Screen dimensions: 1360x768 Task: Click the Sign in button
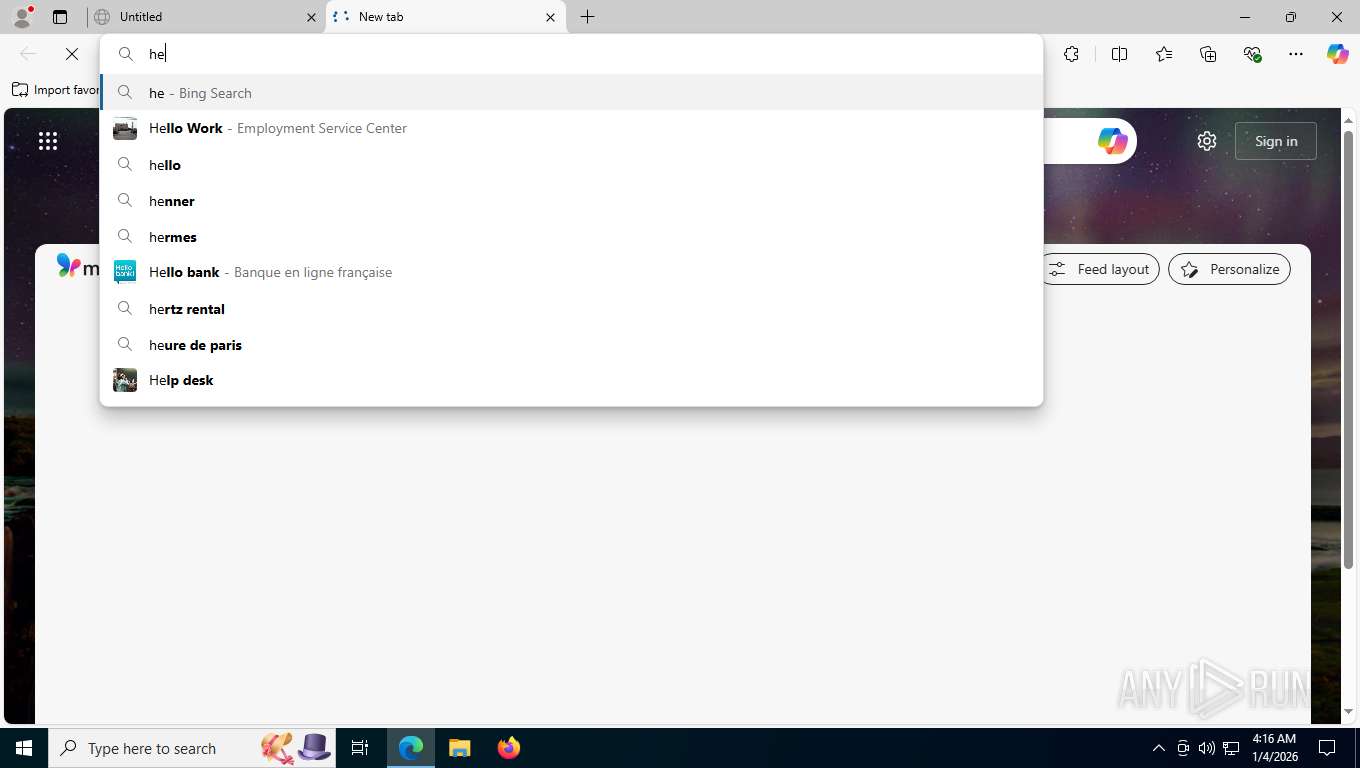coord(1276,141)
